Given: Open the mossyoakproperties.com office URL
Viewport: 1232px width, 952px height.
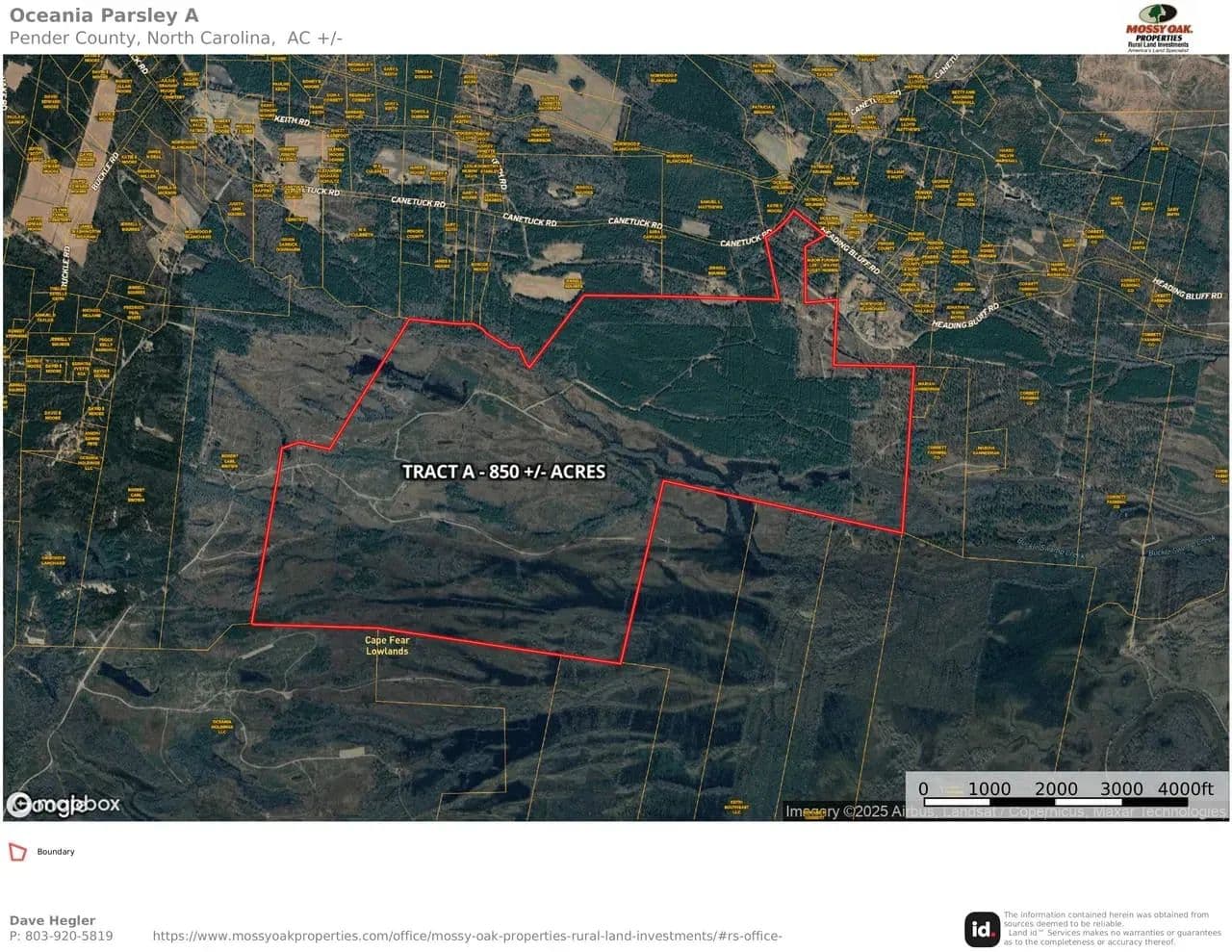Looking at the screenshot, I should click(467, 937).
